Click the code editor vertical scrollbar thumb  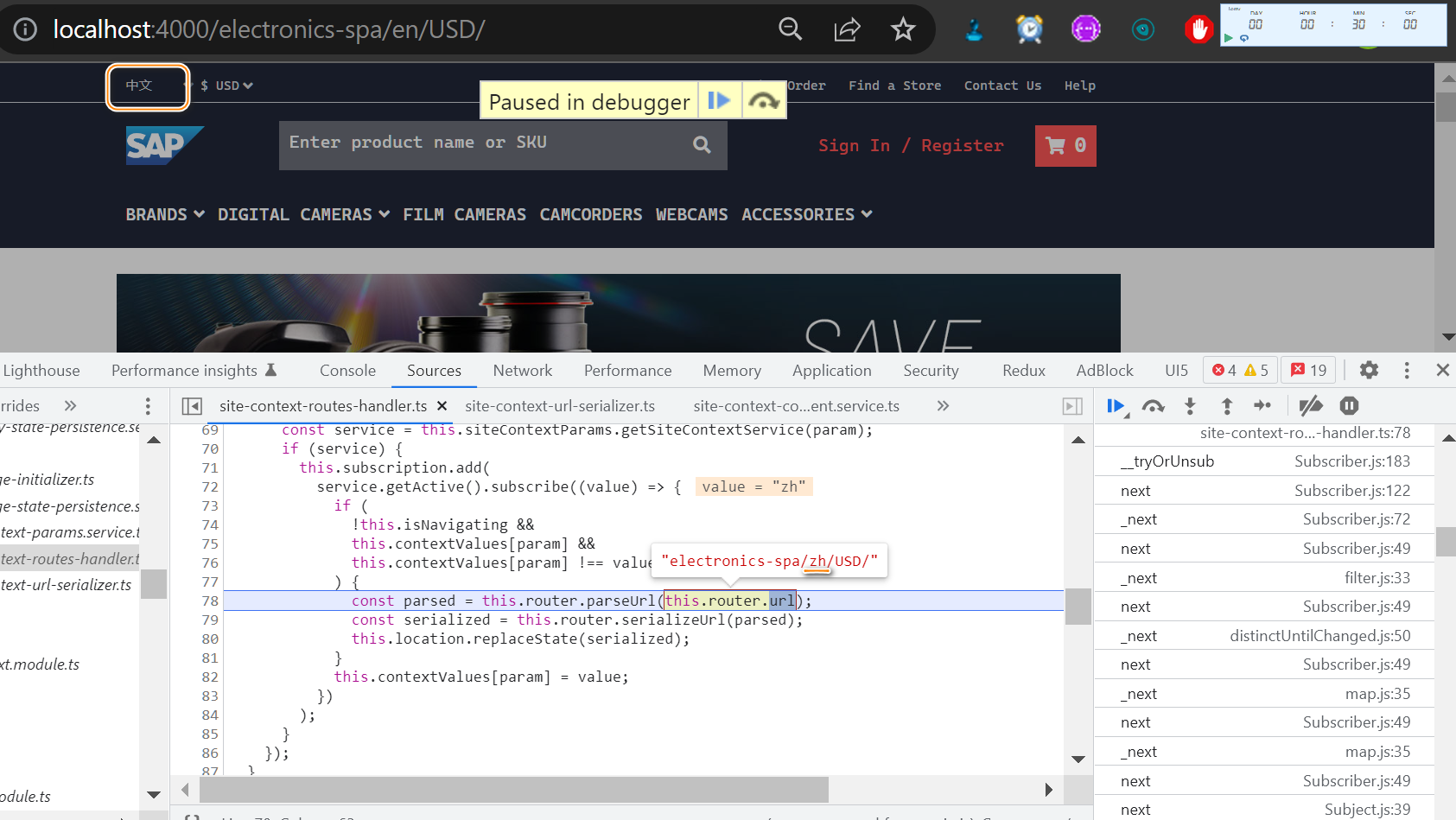1078,607
